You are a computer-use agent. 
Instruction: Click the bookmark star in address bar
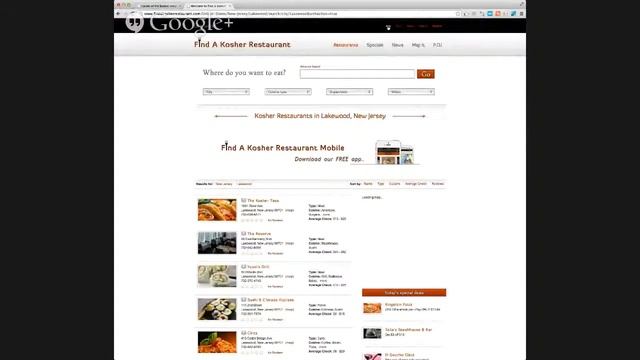point(458,13)
